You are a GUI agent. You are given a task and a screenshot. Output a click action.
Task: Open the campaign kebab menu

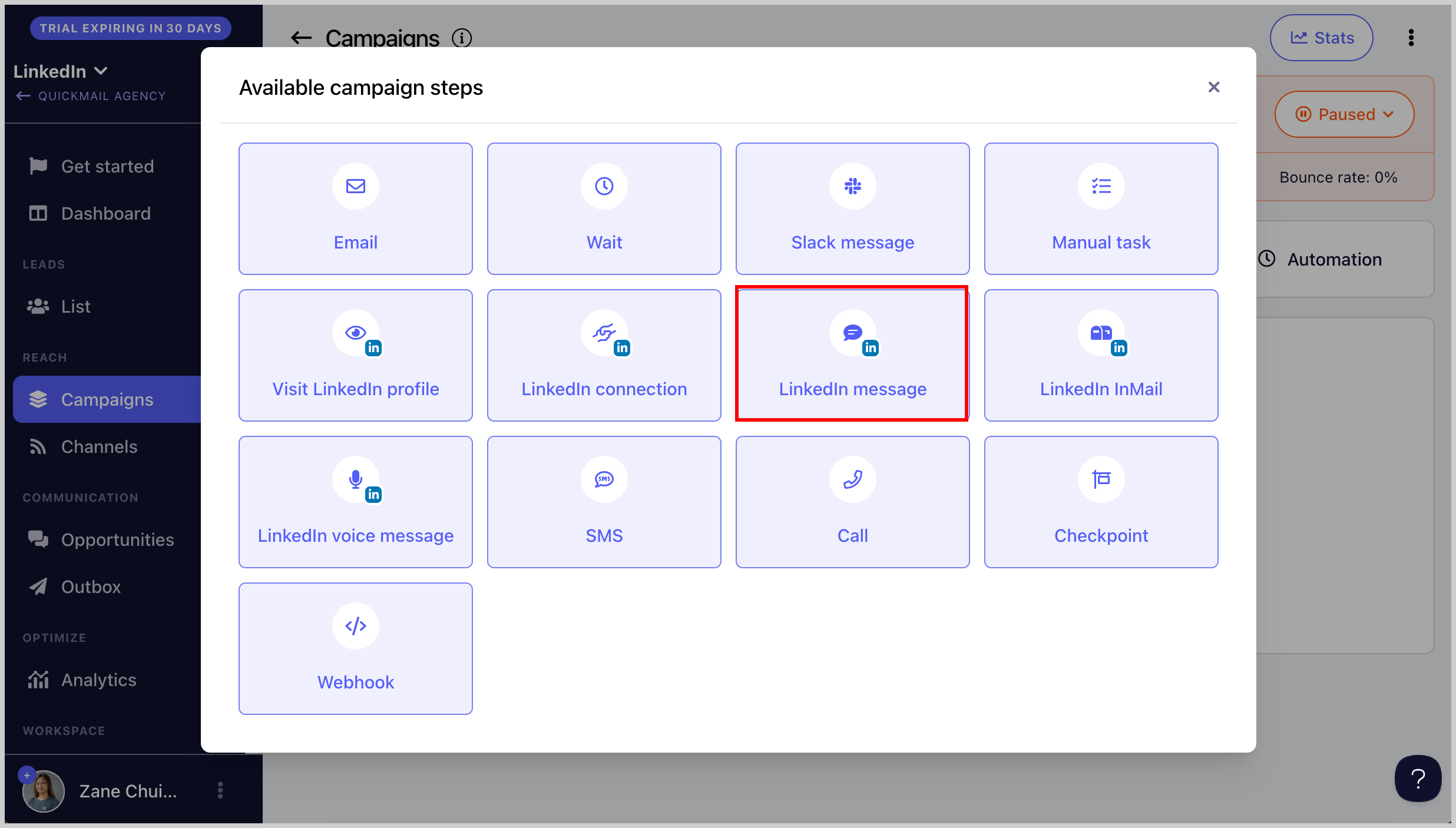pos(1411,38)
